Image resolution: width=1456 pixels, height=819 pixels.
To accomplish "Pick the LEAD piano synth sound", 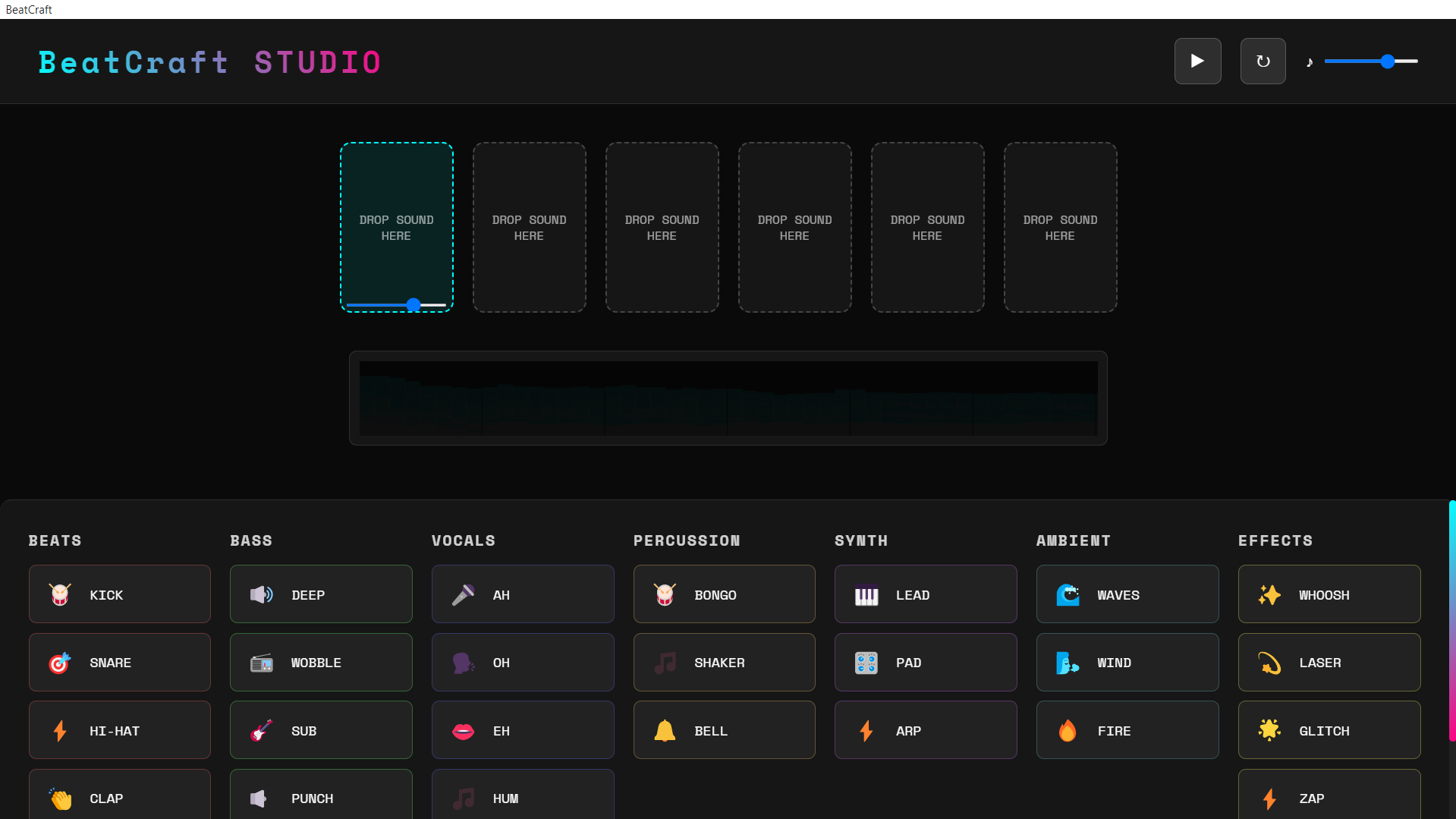I will pyautogui.click(x=925, y=594).
